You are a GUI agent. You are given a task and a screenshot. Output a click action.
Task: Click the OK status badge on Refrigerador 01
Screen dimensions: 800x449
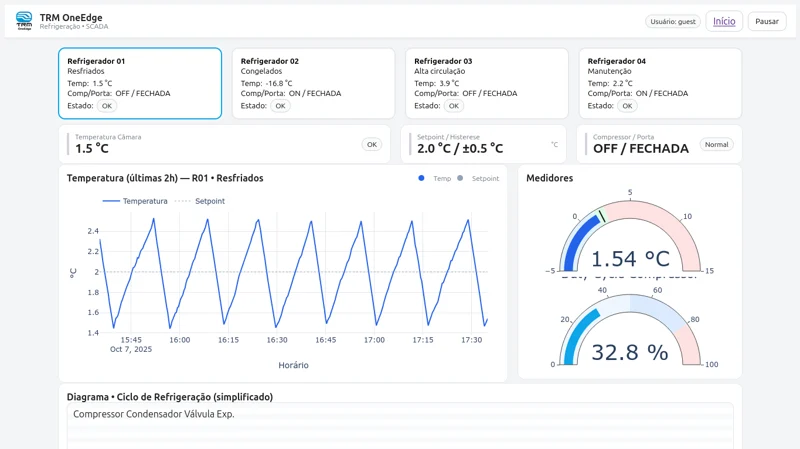[x=107, y=106]
